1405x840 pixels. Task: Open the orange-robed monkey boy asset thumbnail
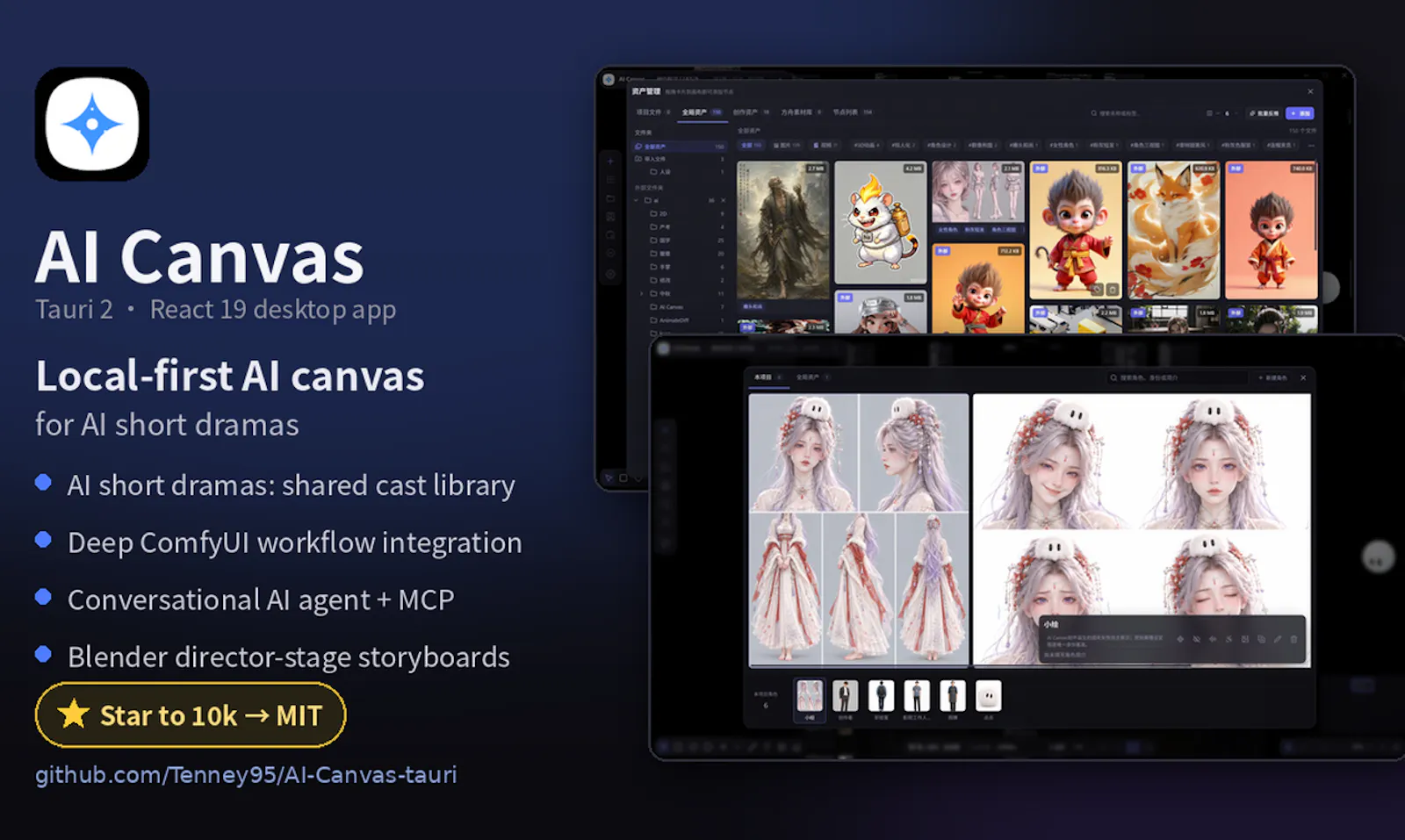(x=1271, y=230)
